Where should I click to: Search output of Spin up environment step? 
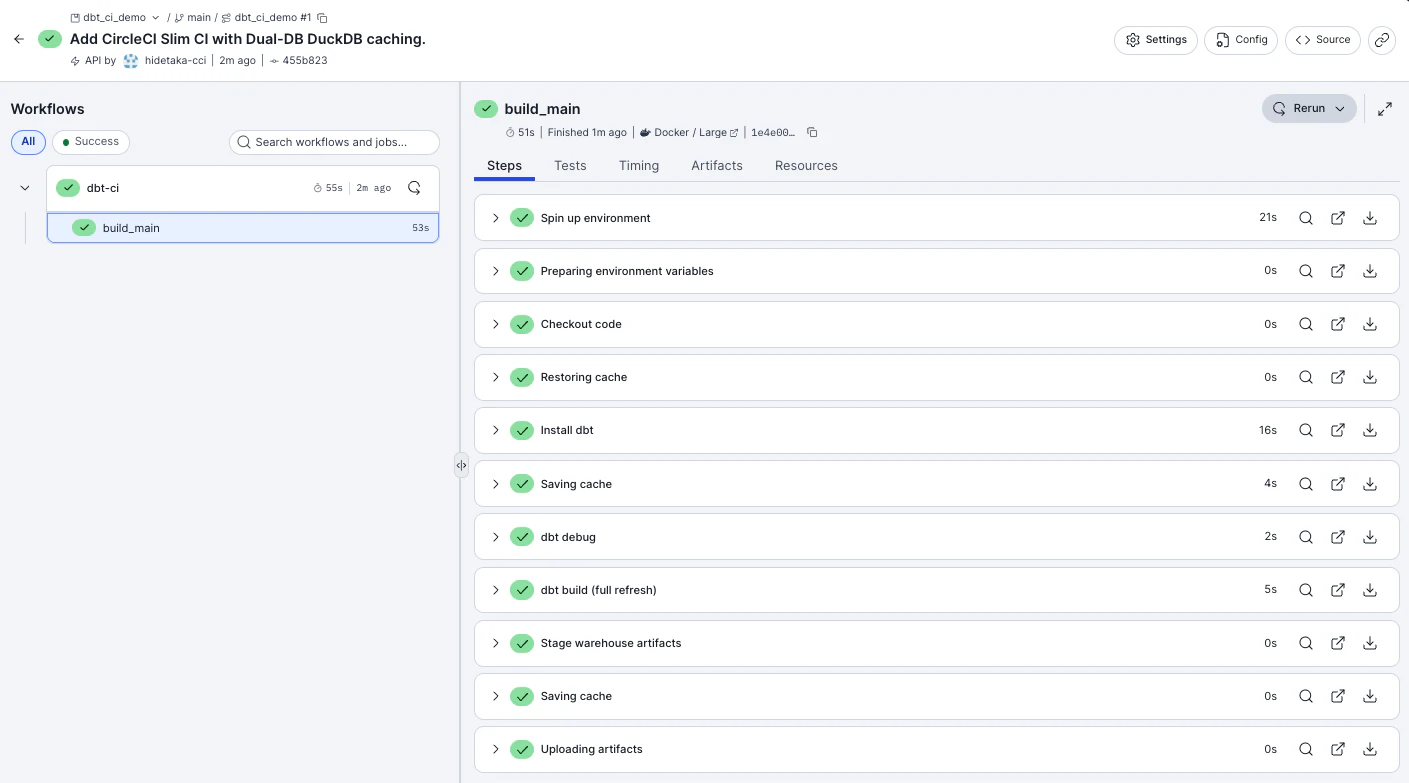coord(1305,218)
